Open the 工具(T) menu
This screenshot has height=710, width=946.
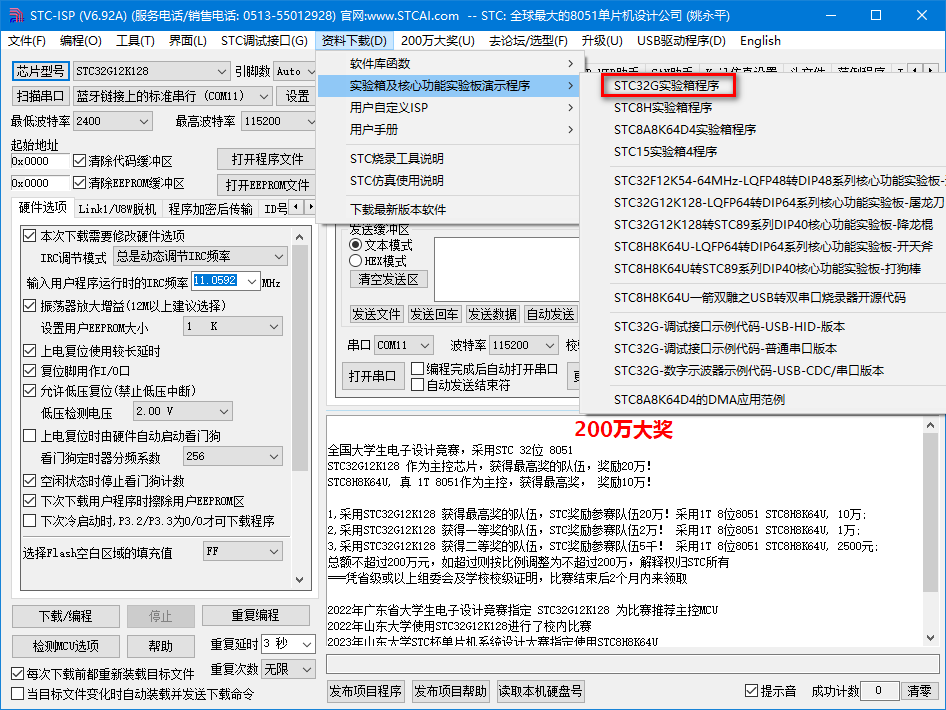(x=135, y=40)
